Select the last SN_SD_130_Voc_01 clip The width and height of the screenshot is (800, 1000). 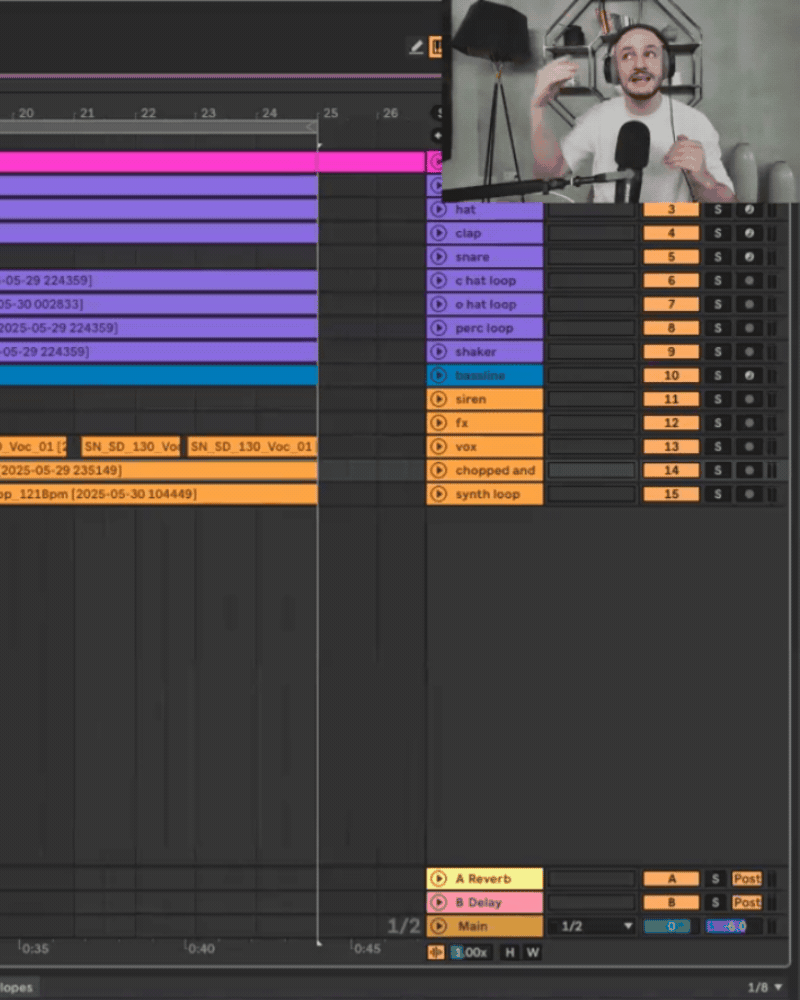[252, 446]
